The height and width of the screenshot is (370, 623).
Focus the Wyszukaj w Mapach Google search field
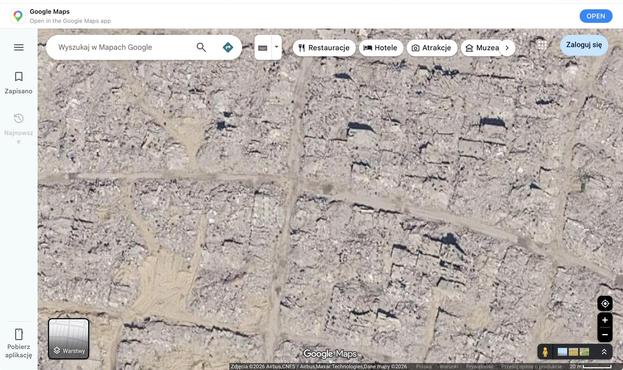coord(125,47)
